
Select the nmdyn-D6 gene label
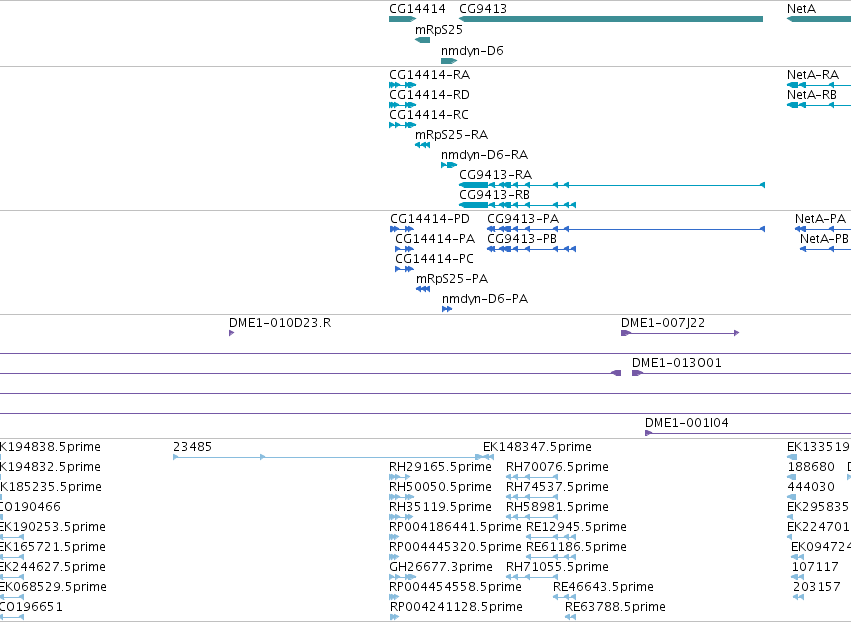tap(472, 50)
